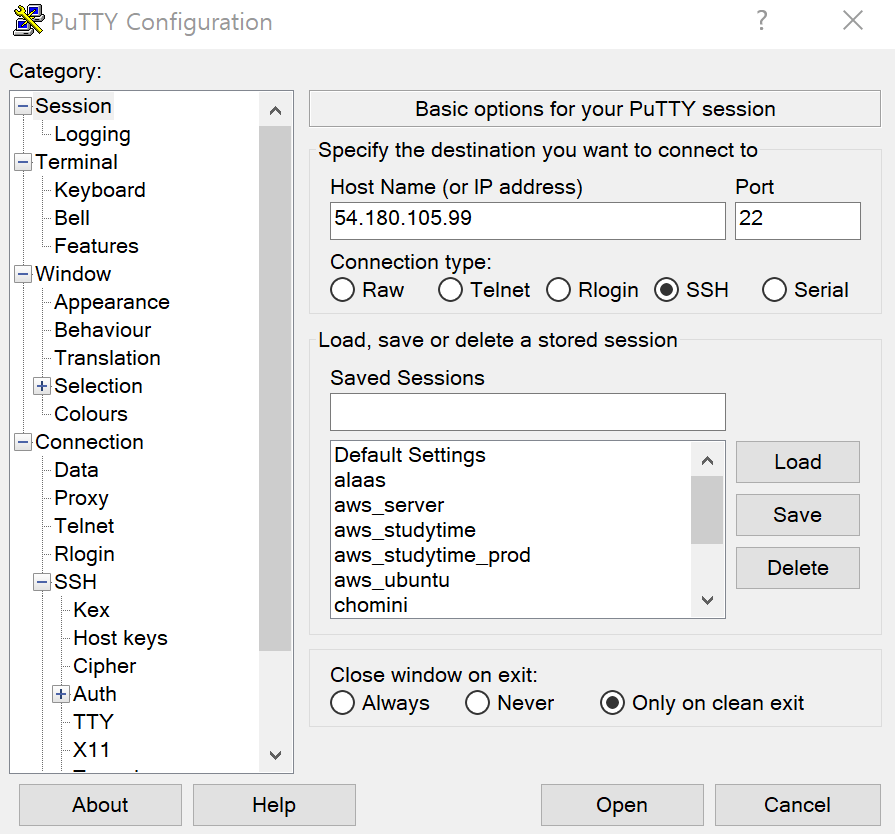Expand the Auth tree node
The height and width of the screenshot is (834, 895).
pyautogui.click(x=61, y=694)
